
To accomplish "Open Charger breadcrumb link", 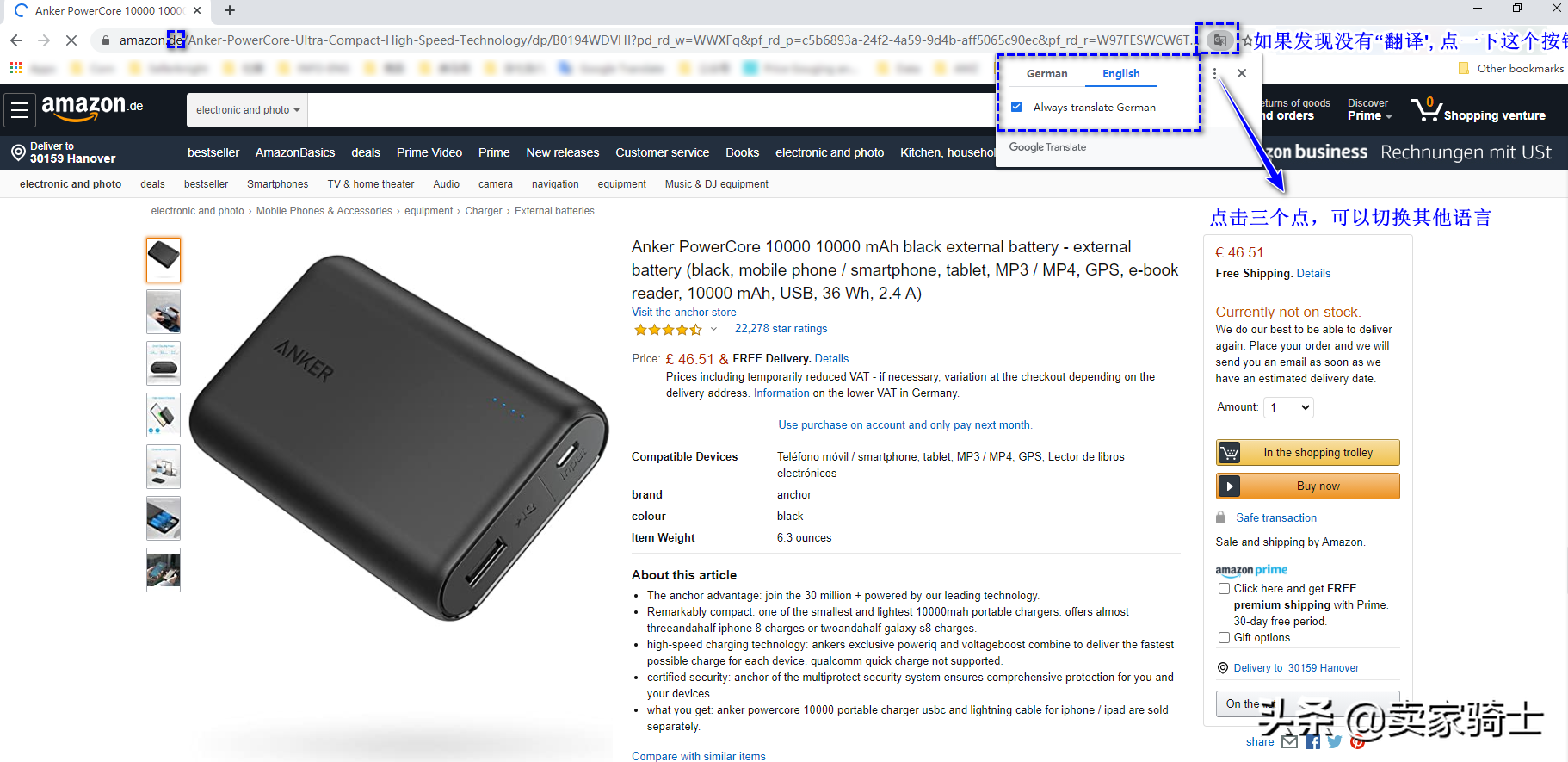I will coord(484,211).
